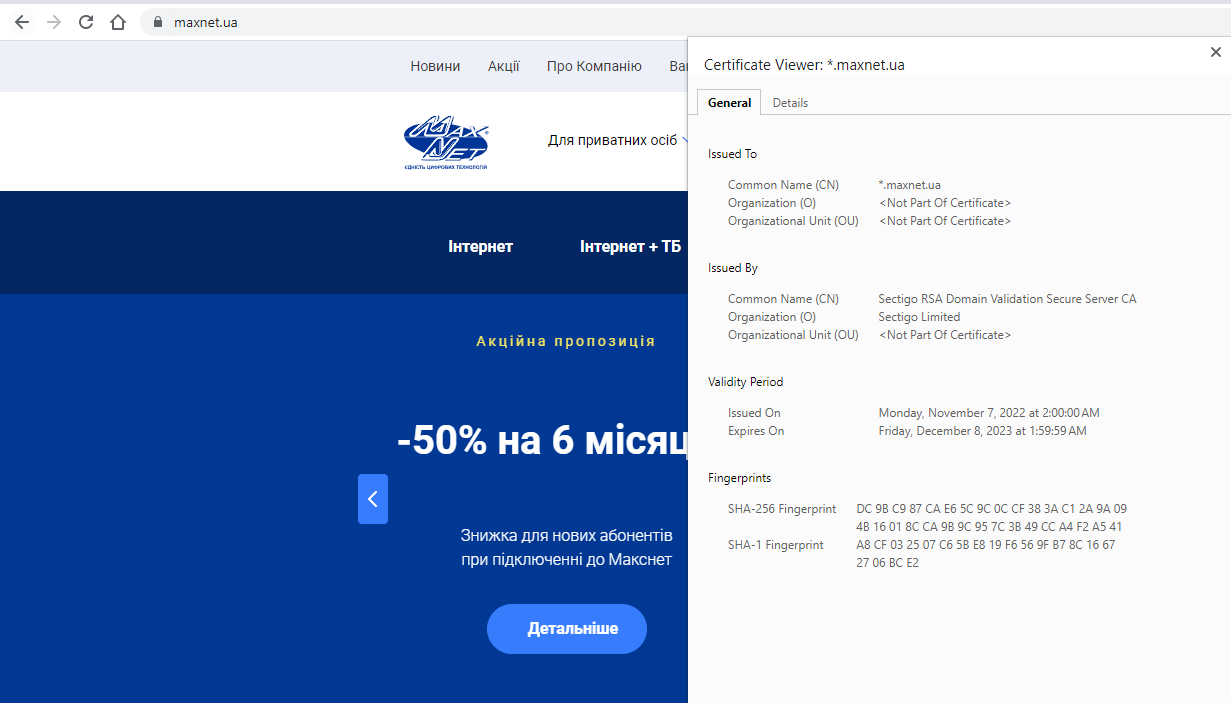Select the General tab
Screen dimensions: 1231x703
[730, 103]
